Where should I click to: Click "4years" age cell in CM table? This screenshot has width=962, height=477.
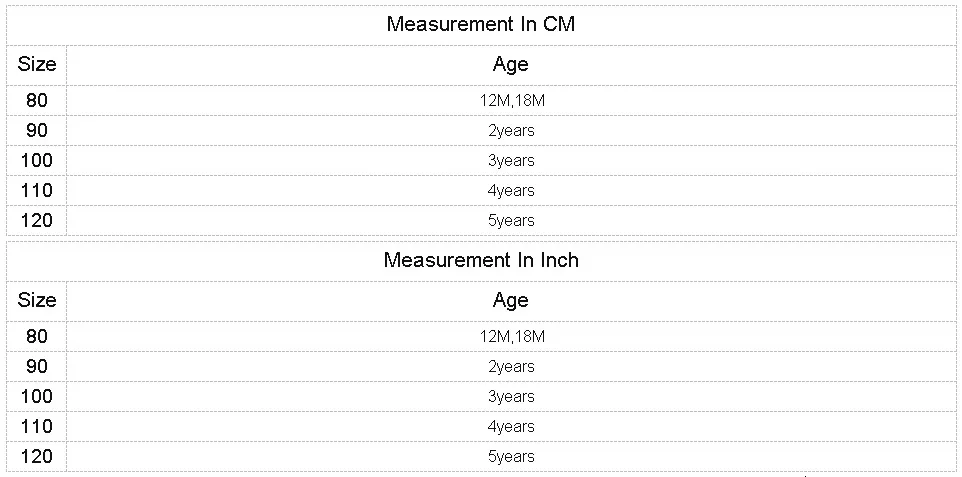tap(511, 190)
